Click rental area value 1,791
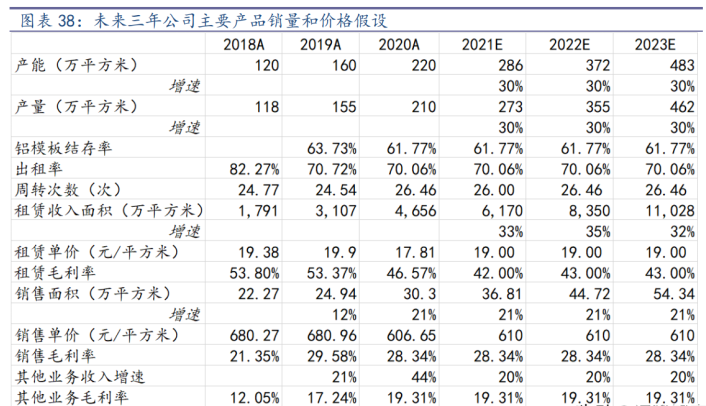 [x=258, y=210]
